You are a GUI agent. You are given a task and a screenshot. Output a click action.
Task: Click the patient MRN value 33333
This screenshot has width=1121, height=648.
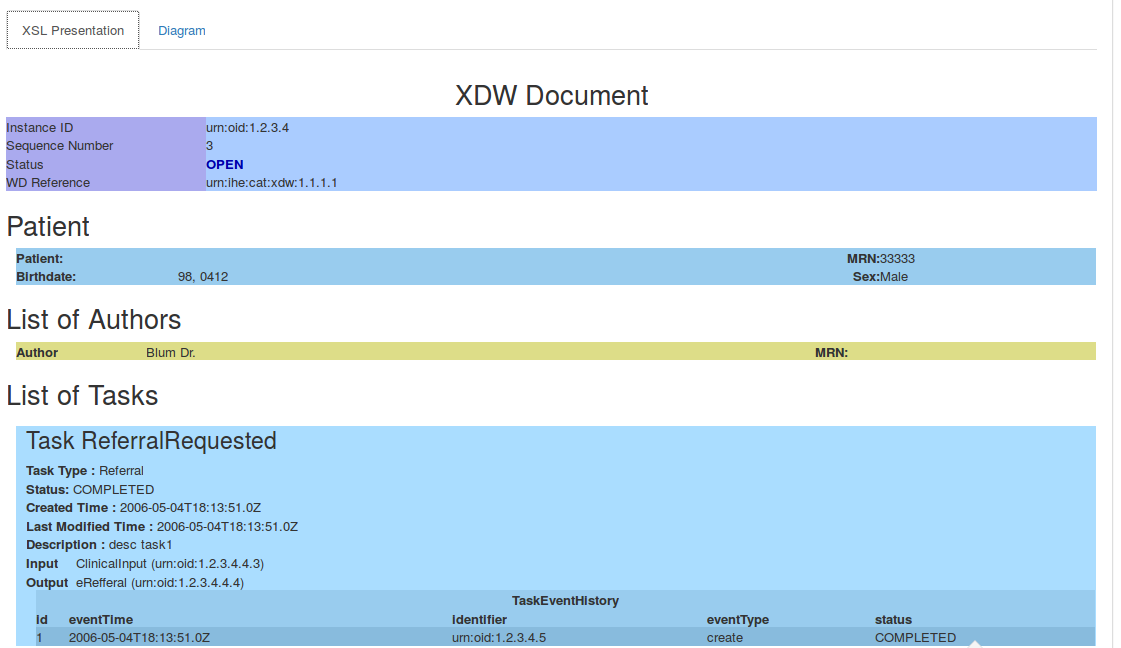pos(897,259)
